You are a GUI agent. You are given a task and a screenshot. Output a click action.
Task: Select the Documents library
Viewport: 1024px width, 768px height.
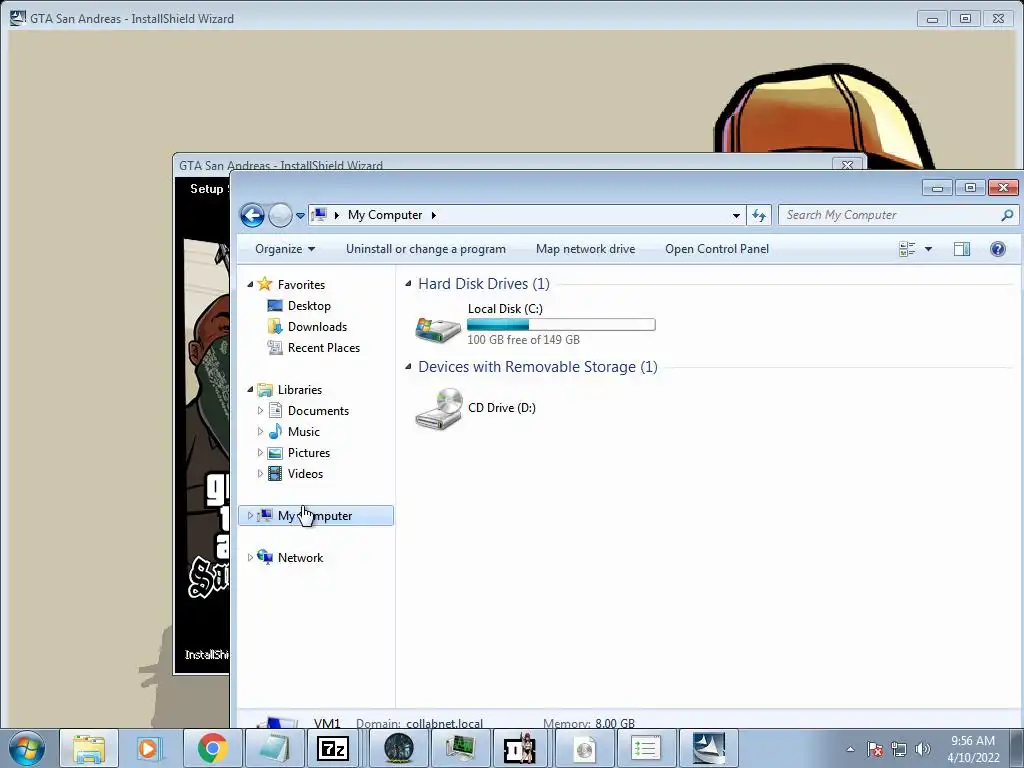318,411
